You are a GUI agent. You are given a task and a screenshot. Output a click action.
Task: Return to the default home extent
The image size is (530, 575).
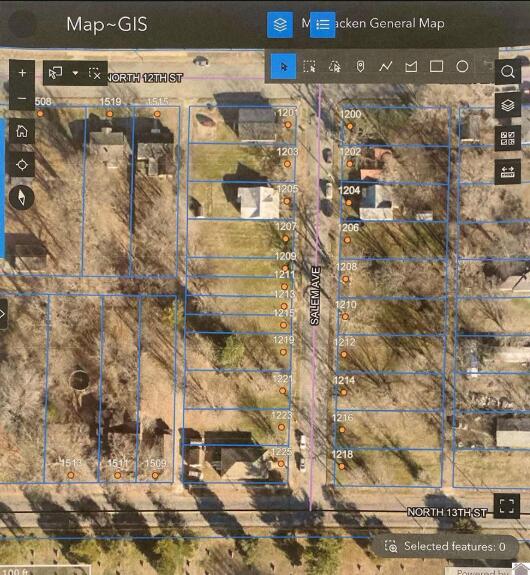coord(22,131)
